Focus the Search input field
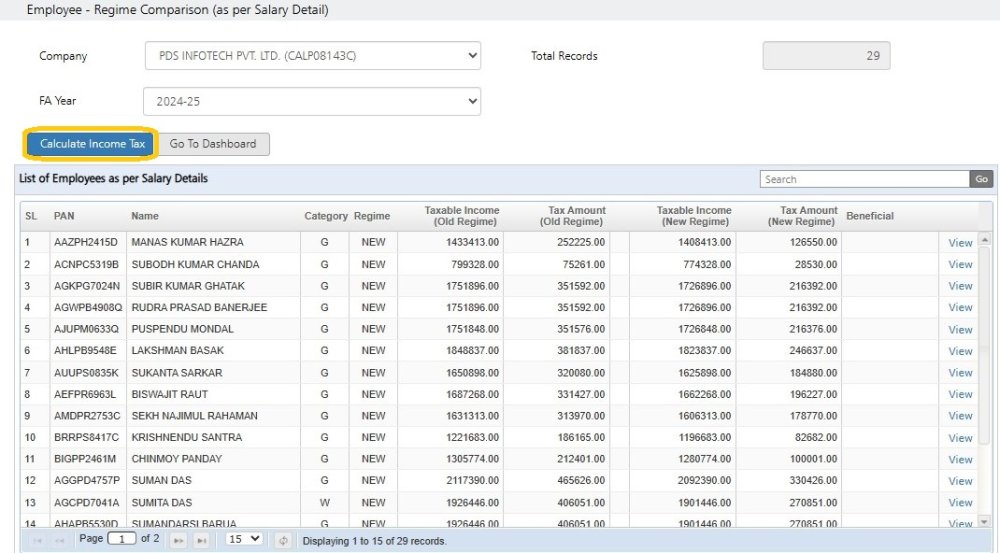Screen dimensions: 1000x553 tap(864, 179)
